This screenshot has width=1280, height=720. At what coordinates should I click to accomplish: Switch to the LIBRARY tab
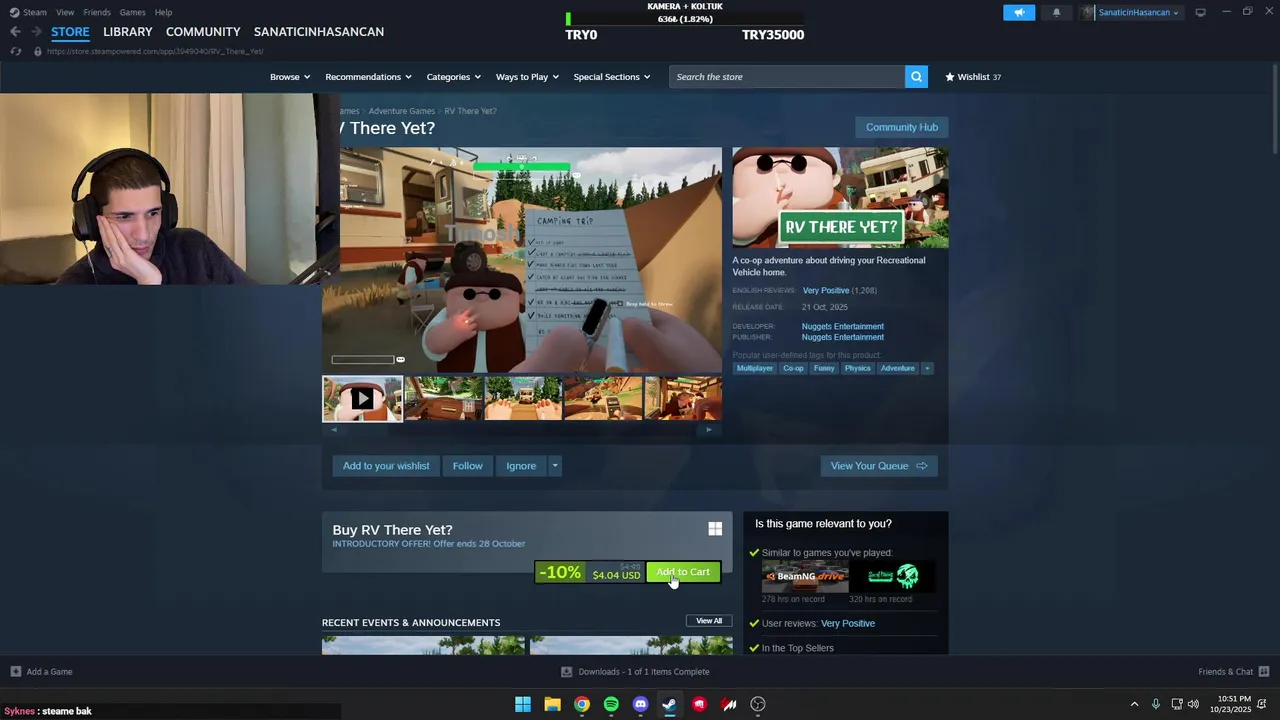[128, 32]
